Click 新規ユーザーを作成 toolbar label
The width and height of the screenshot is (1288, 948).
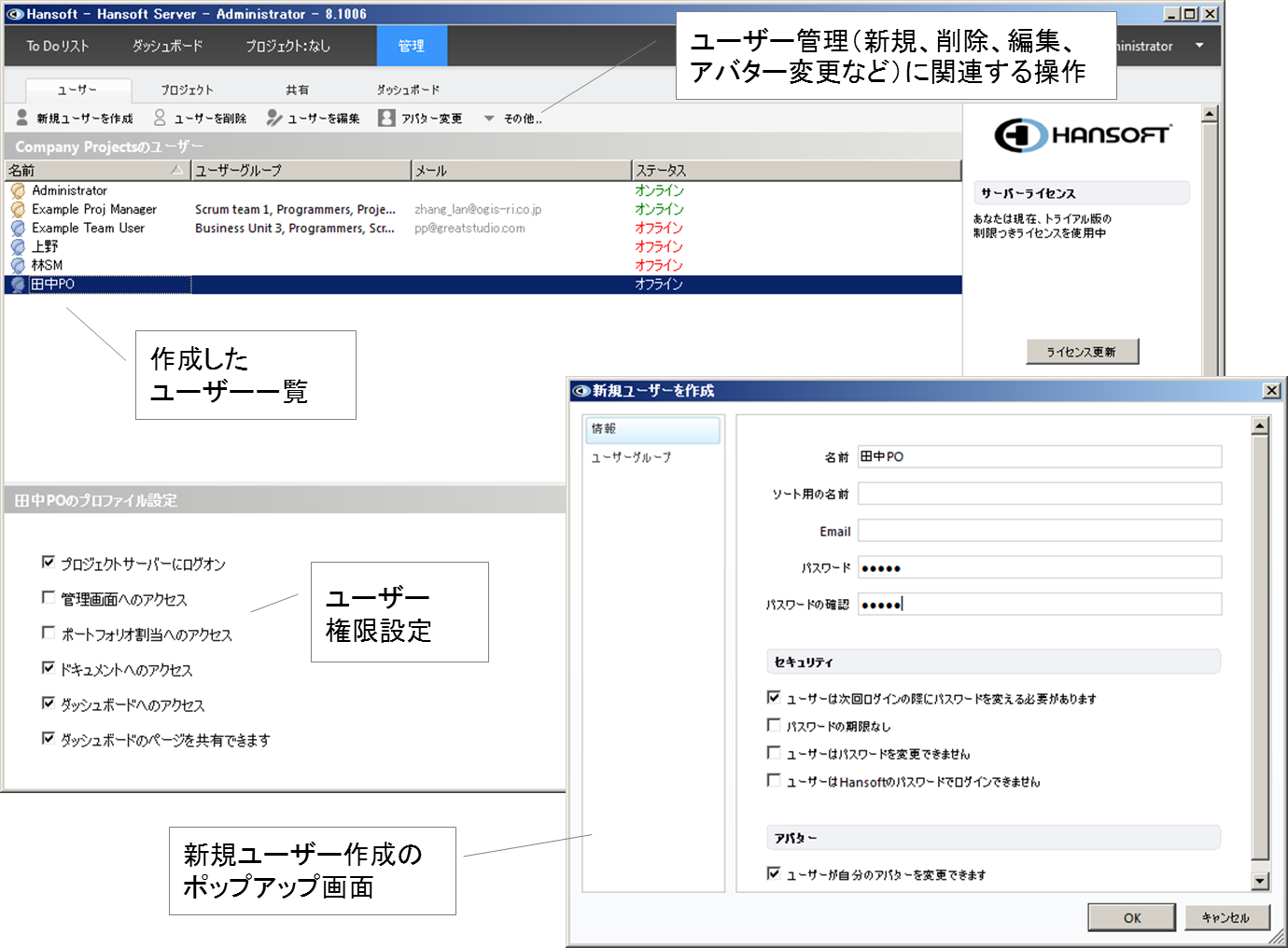point(85,118)
